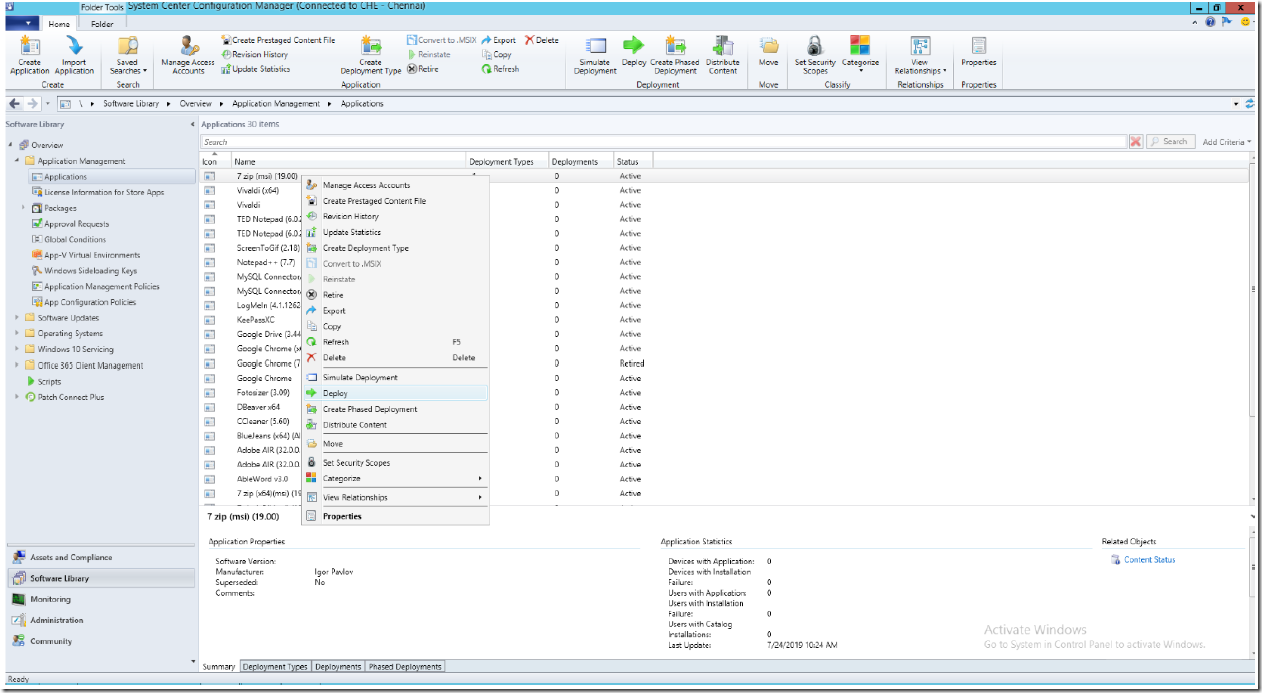
Task: Choose Create Deployment Type in context menu
Action: (x=395, y=248)
